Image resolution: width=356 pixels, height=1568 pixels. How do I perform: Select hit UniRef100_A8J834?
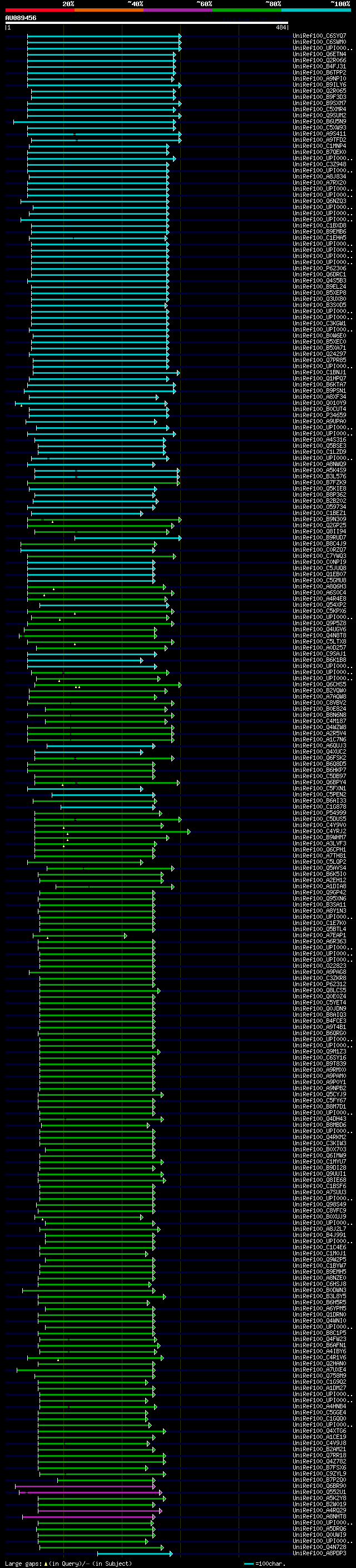pyautogui.click(x=319, y=176)
